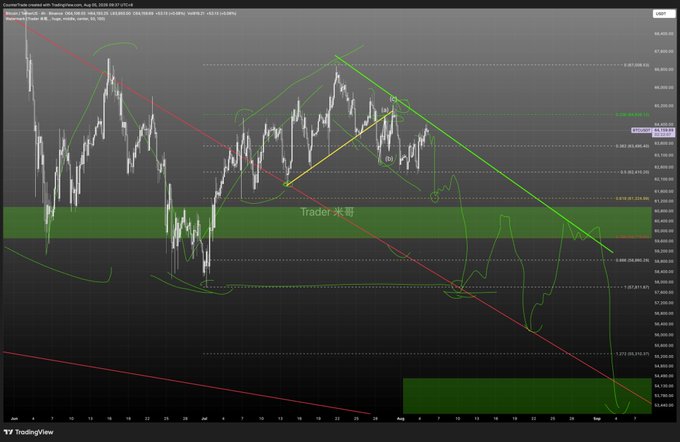
Task: Click the 0.5 Fibonacci level label
Action: click(634, 172)
